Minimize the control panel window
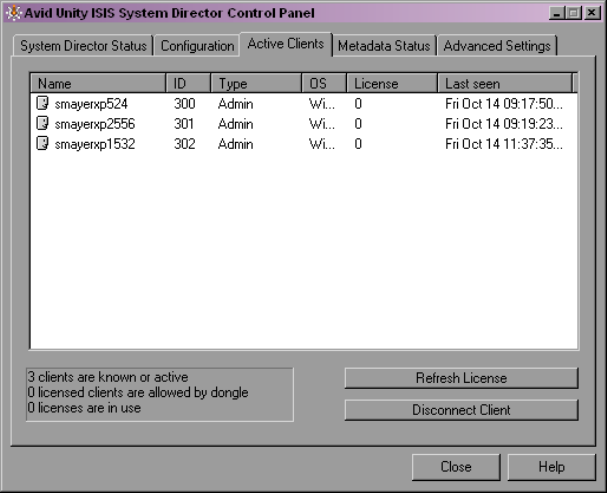 557,14
